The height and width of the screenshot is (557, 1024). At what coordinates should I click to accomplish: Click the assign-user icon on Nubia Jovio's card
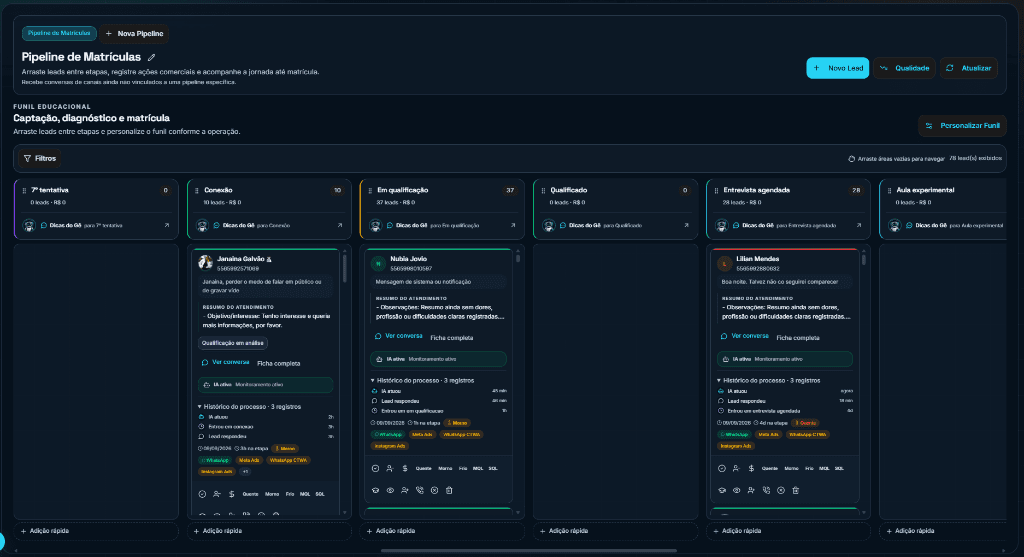coord(390,468)
